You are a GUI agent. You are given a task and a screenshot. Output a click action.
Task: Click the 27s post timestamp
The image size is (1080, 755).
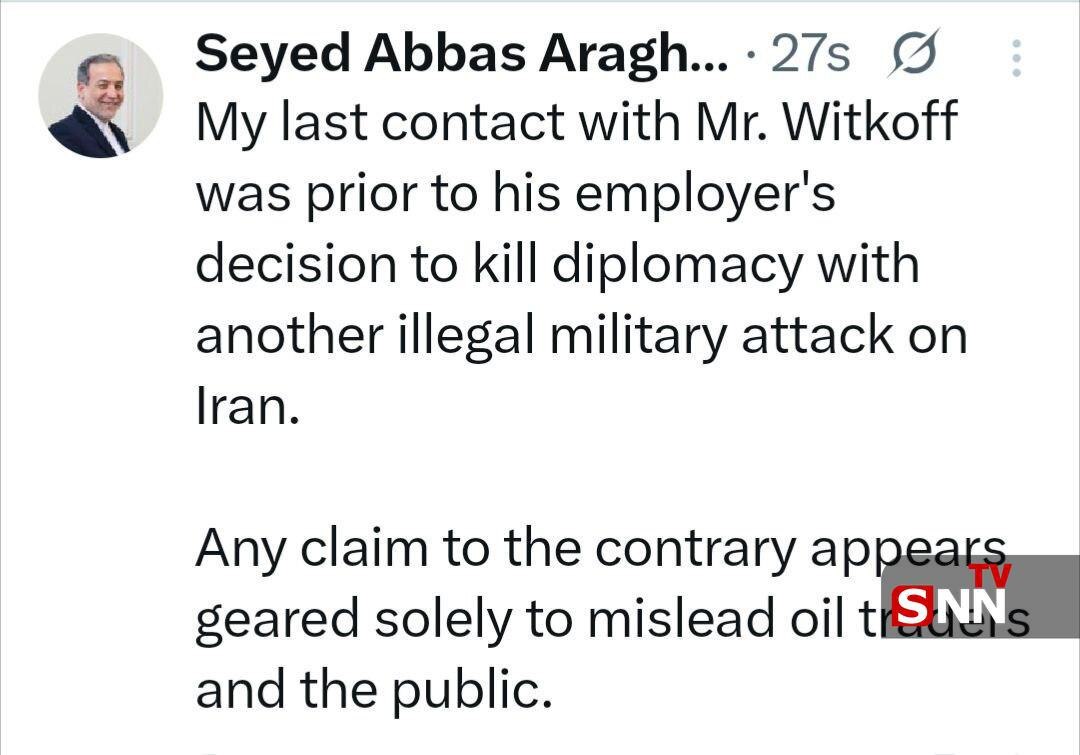pyautogui.click(x=810, y=54)
